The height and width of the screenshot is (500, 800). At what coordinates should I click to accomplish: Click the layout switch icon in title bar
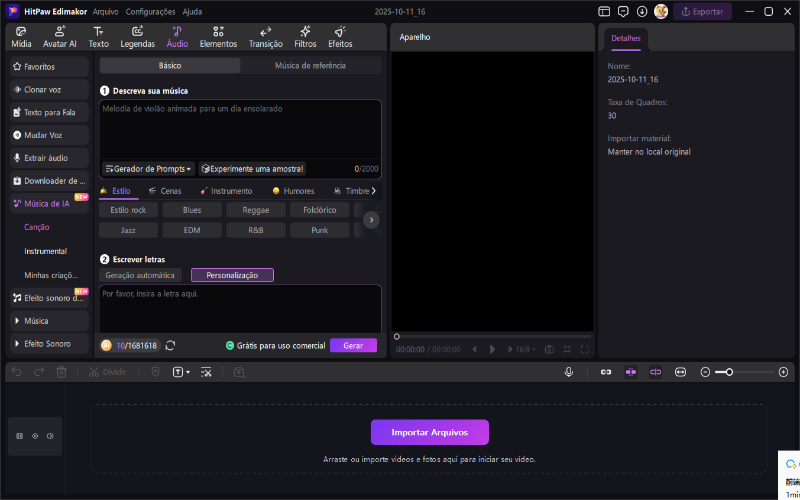pyautogui.click(x=604, y=11)
